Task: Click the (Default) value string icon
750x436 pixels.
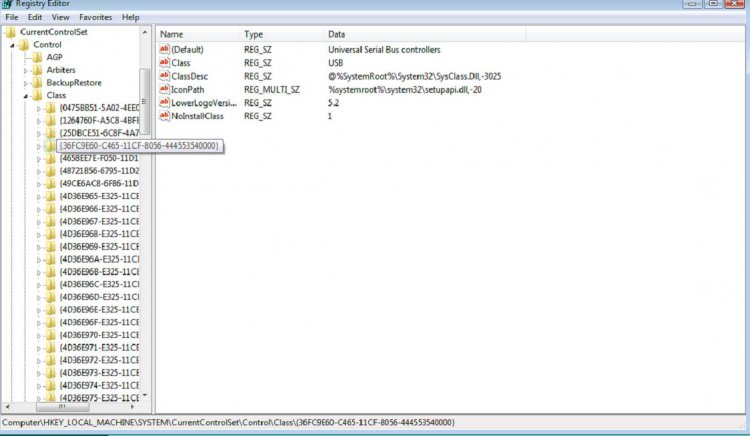Action: coord(164,49)
